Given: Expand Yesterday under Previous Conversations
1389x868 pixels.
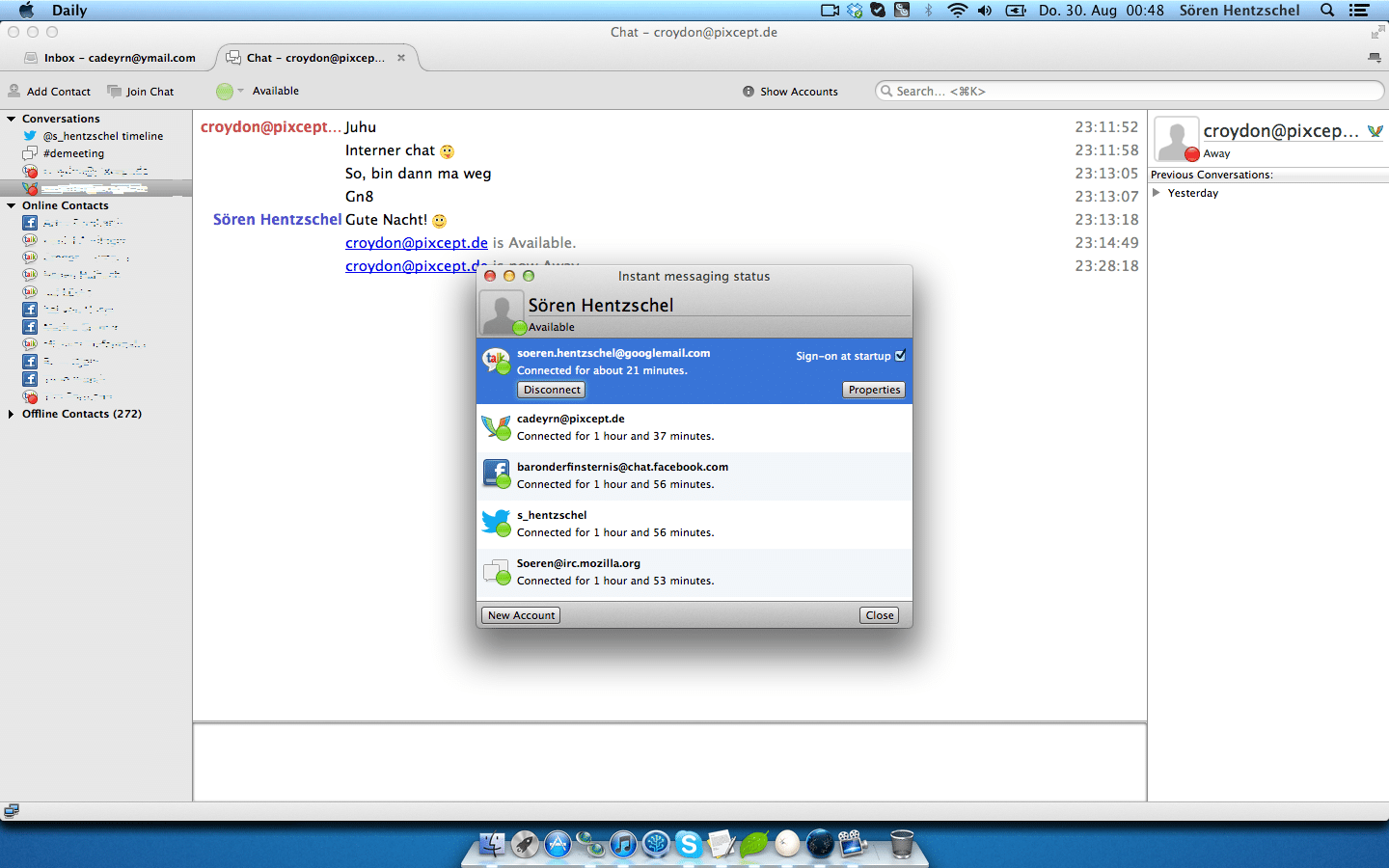Looking at the screenshot, I should 1157,193.
